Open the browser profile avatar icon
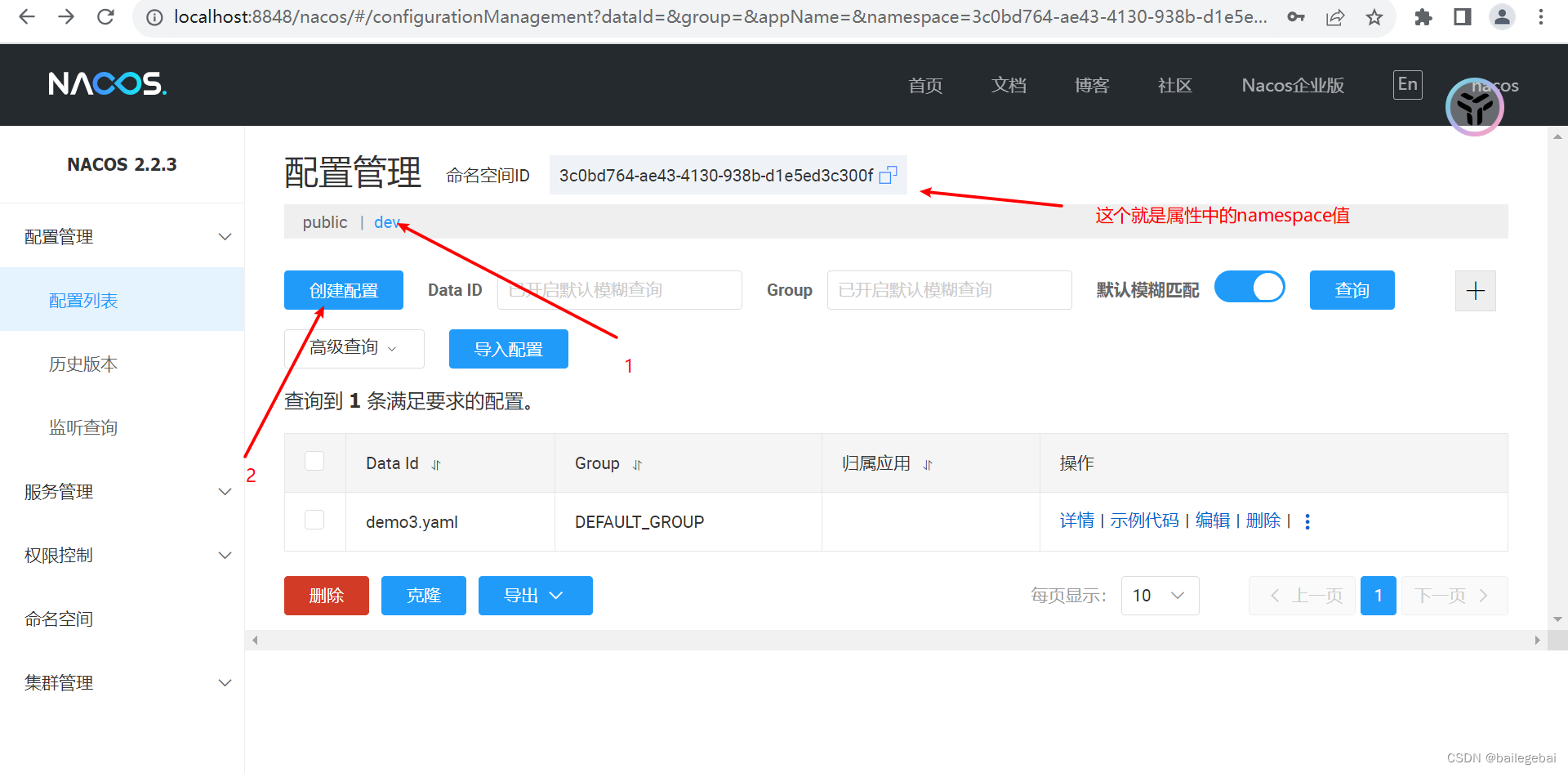The image size is (1568, 773). tap(1502, 17)
